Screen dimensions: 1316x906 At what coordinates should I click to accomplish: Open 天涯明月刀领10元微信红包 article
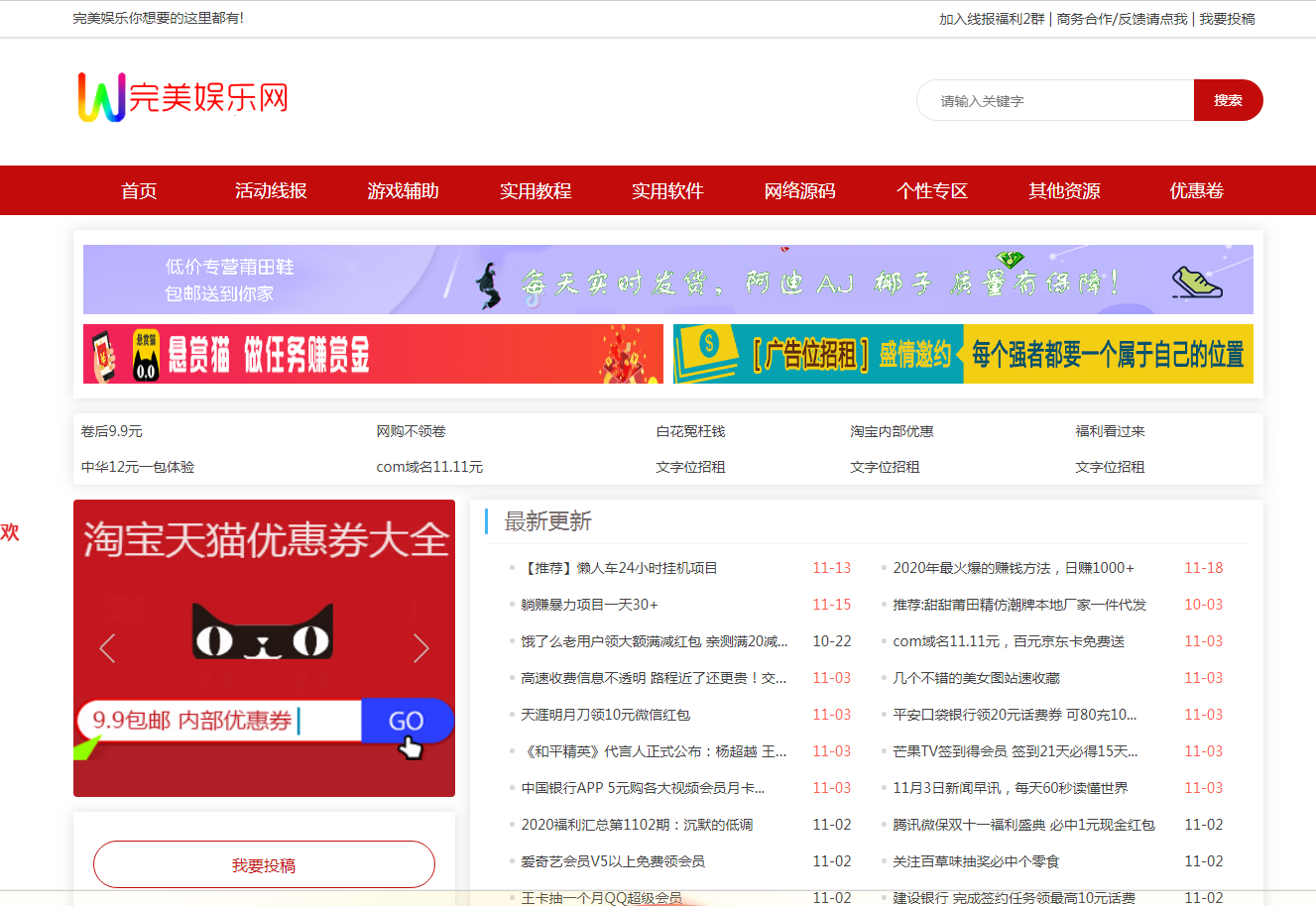[x=605, y=715]
